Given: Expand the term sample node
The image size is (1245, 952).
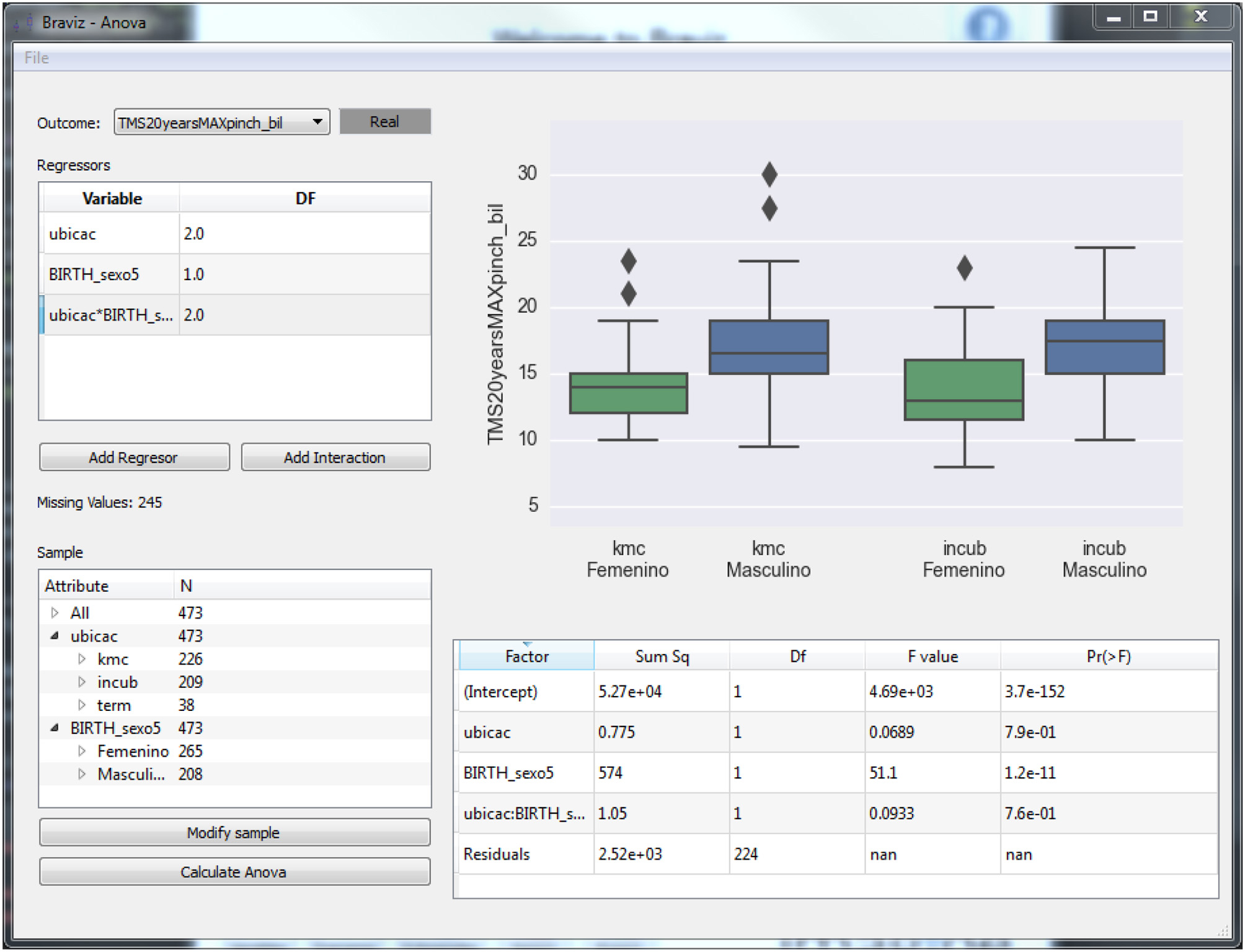Looking at the screenshot, I should click(x=82, y=705).
